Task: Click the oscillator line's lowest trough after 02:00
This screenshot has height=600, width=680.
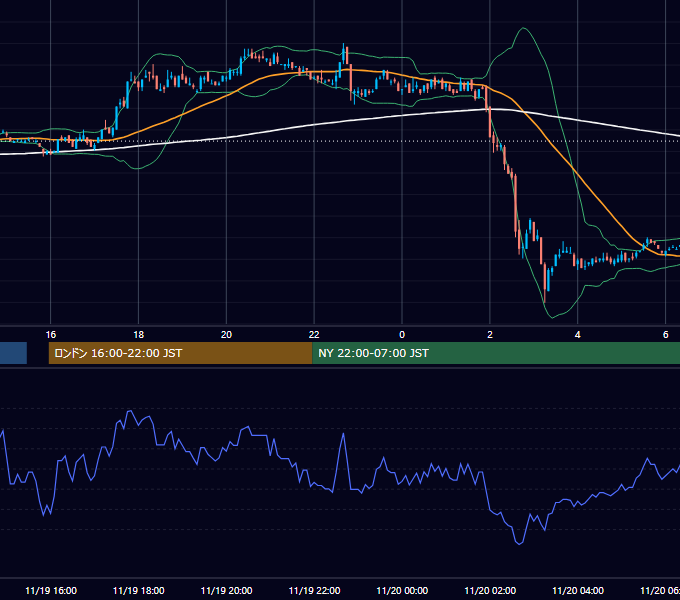Action: tap(519, 543)
